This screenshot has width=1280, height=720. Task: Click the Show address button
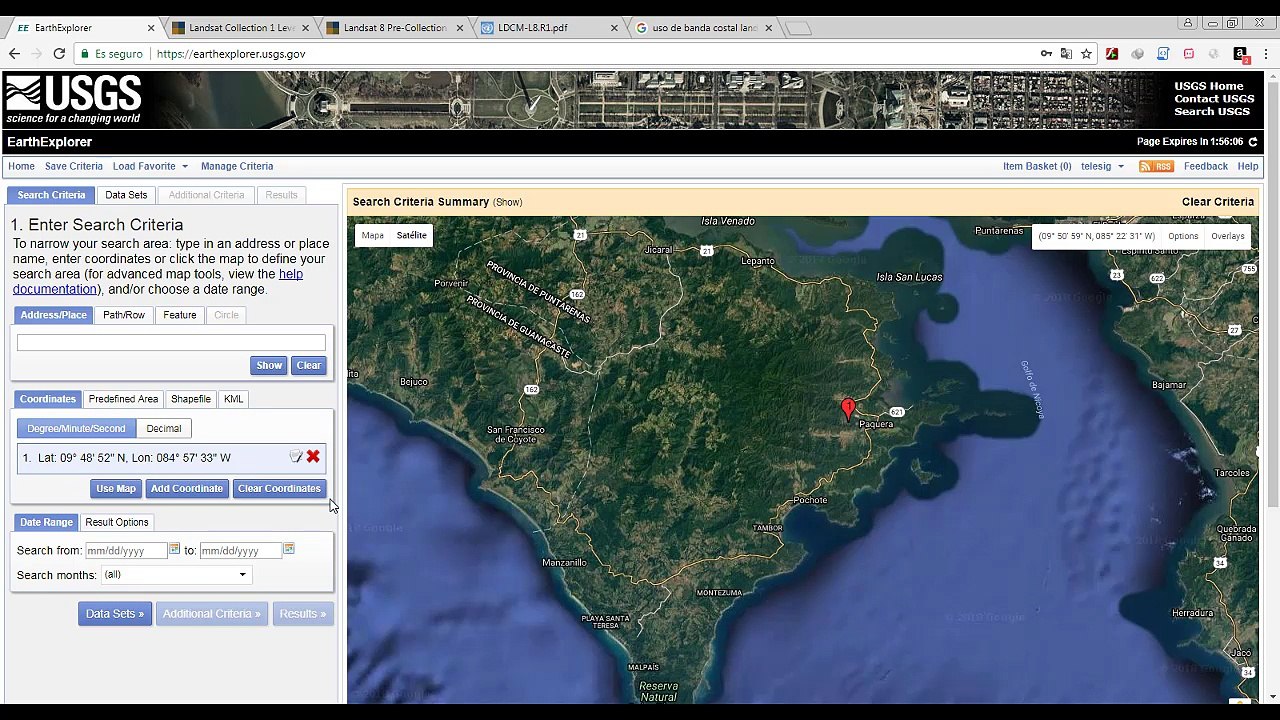pyautogui.click(x=269, y=366)
